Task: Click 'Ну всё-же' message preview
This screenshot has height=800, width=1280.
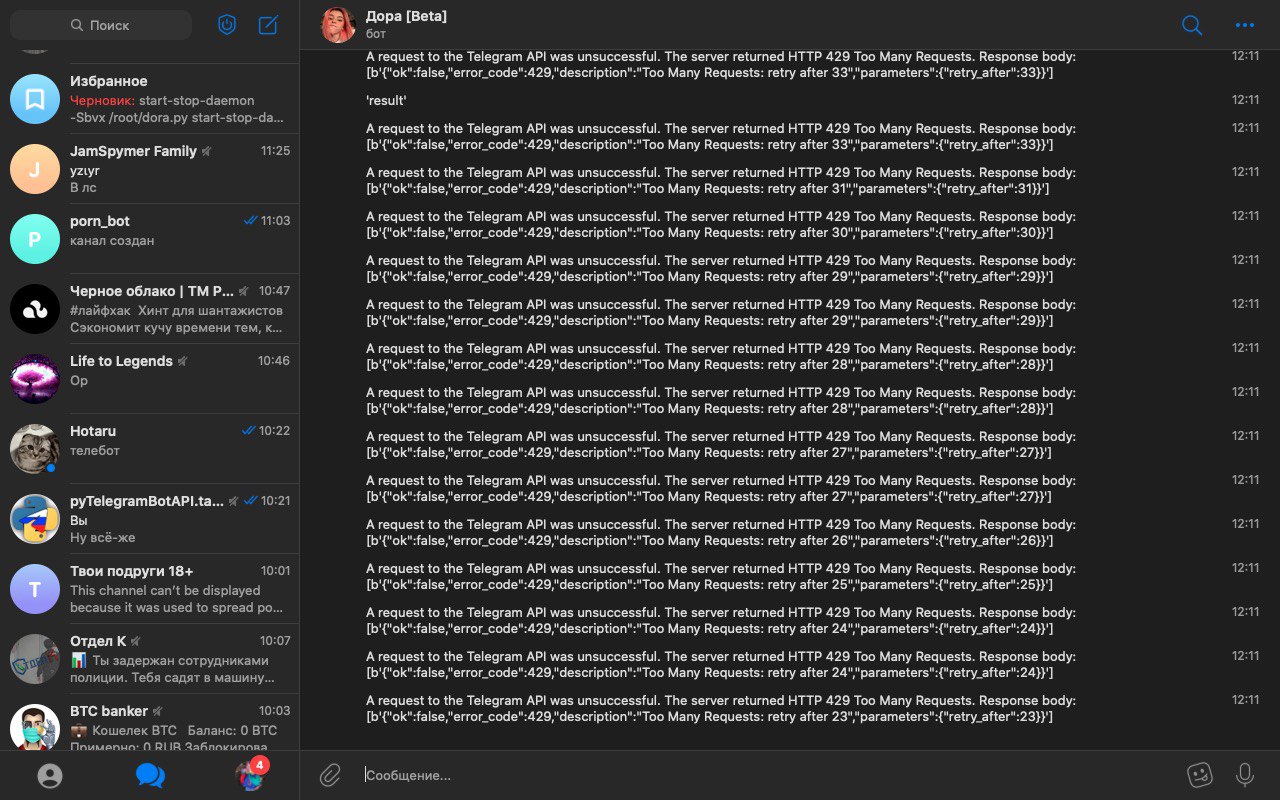Action: [x=102, y=538]
